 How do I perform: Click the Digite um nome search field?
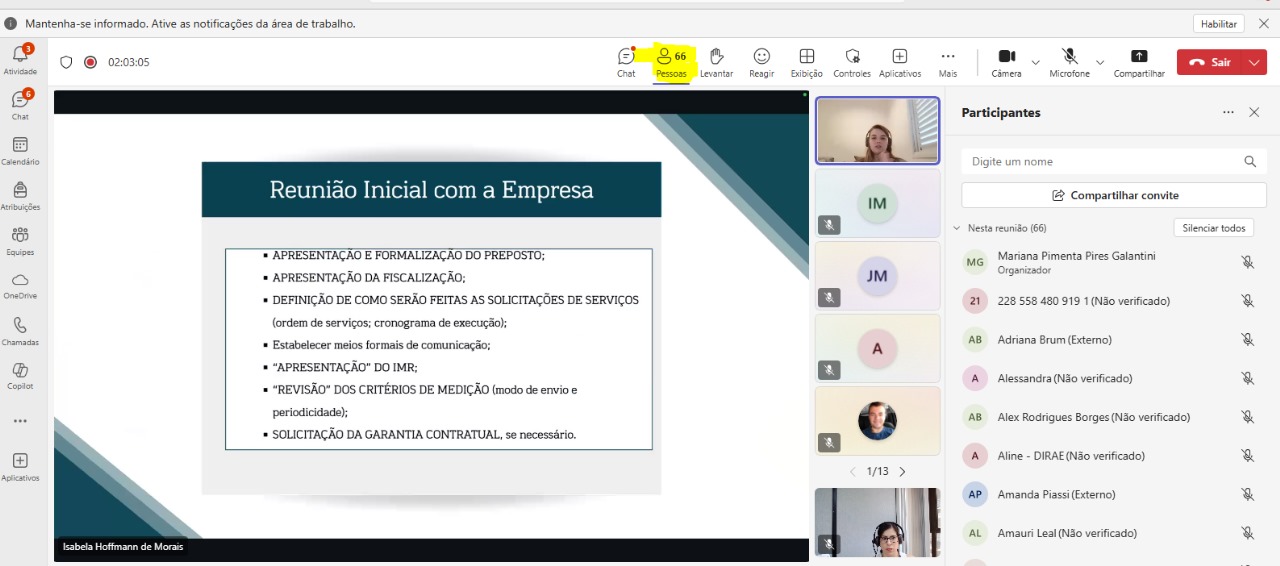(1114, 161)
